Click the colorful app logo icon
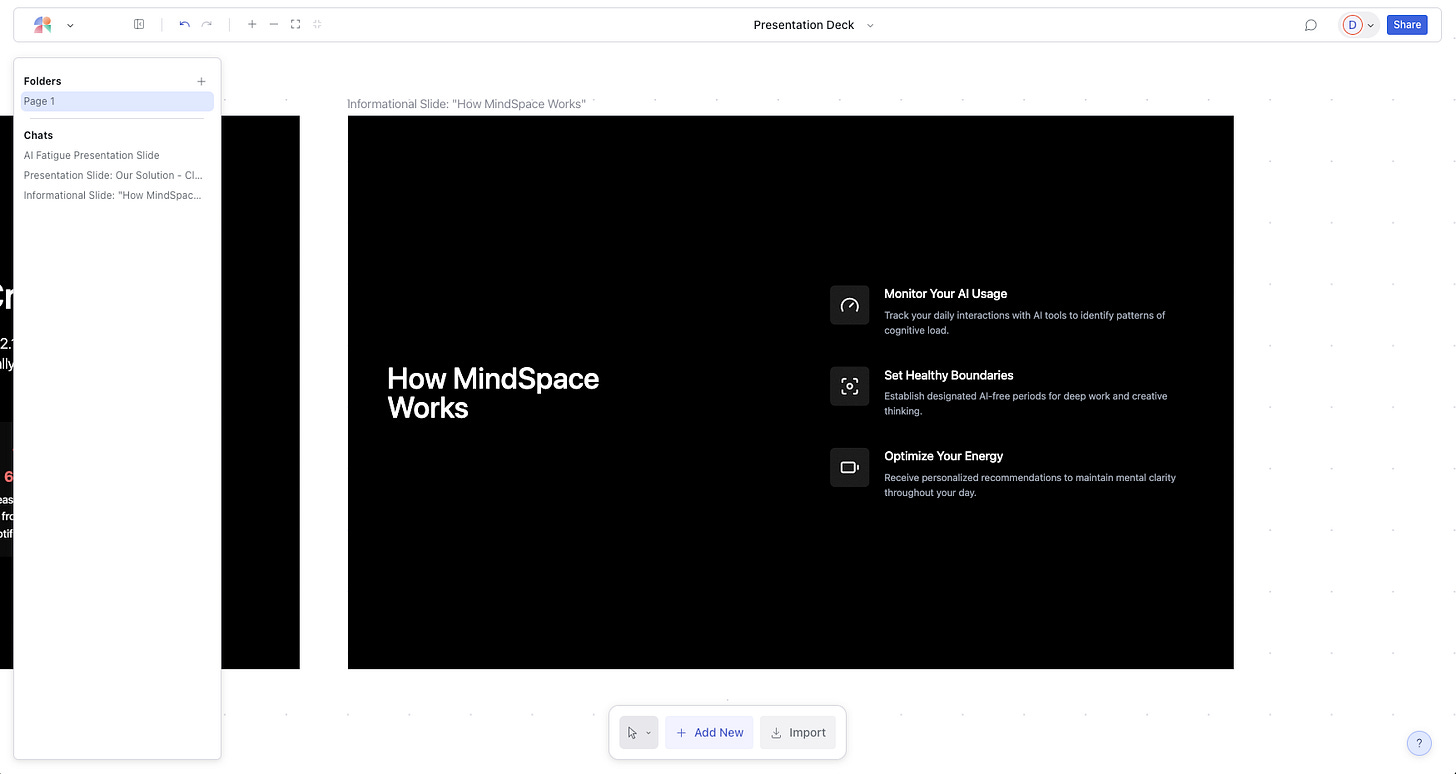 [42, 25]
